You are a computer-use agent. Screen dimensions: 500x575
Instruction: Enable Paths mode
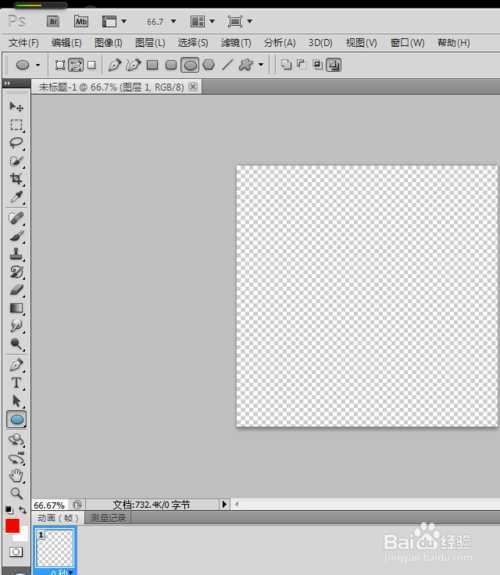76,65
